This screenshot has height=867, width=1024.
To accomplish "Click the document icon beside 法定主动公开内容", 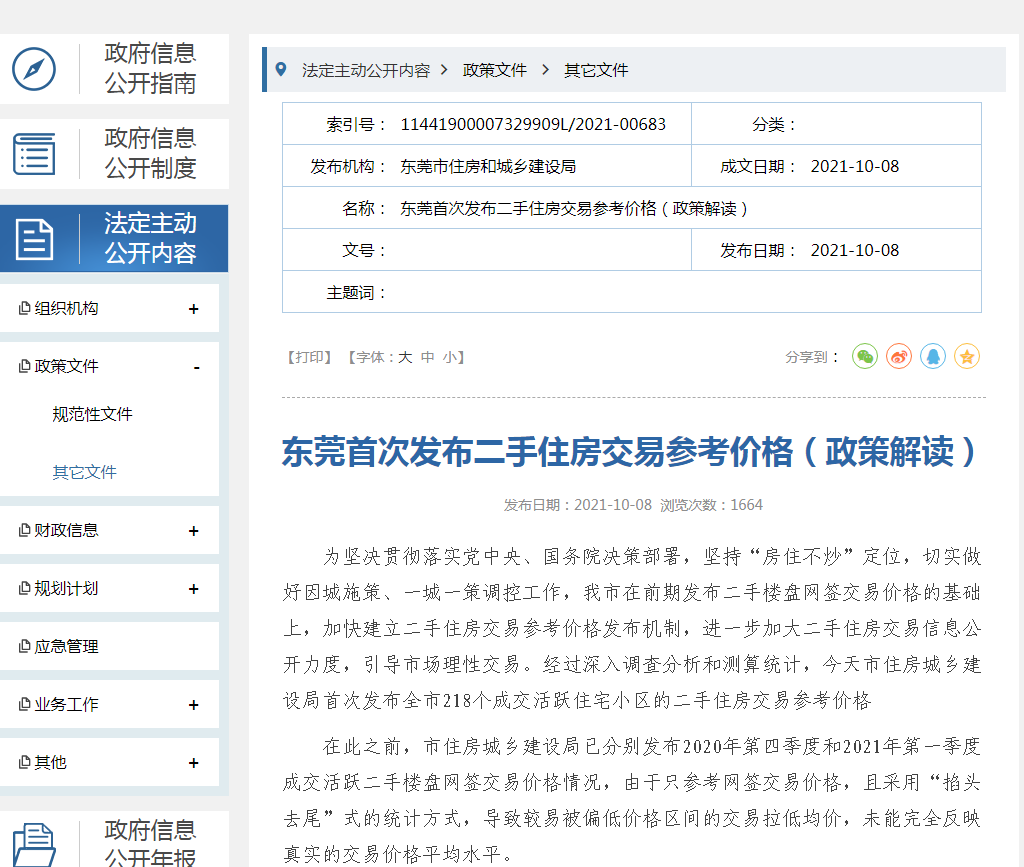I will click(34, 240).
